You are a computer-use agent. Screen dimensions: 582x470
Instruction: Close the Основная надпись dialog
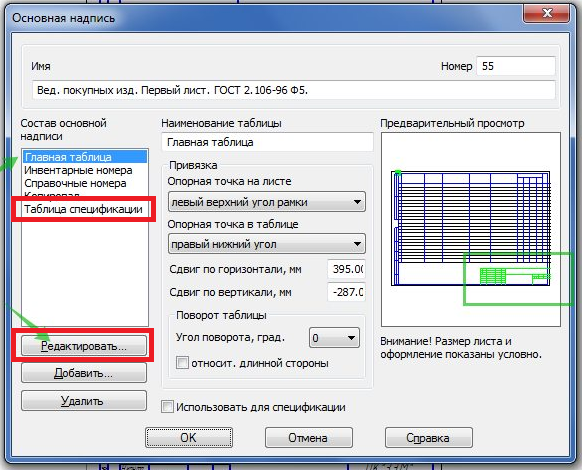[546, 14]
